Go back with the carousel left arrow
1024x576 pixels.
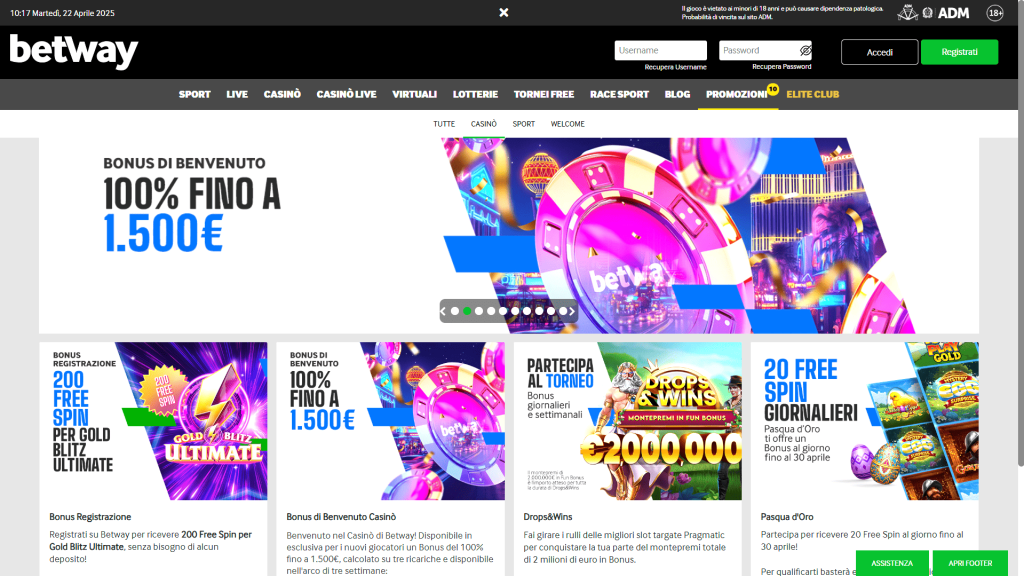pyautogui.click(x=442, y=311)
